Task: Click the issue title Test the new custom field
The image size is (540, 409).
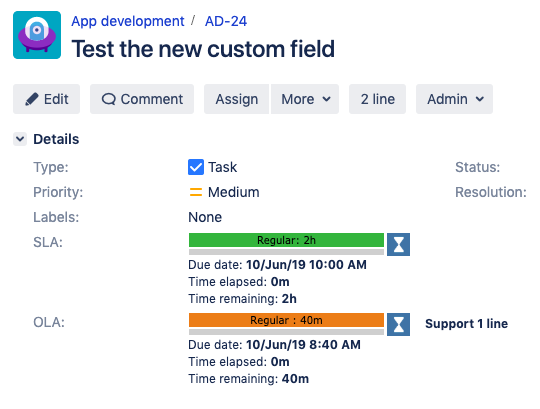Action: tap(203, 49)
